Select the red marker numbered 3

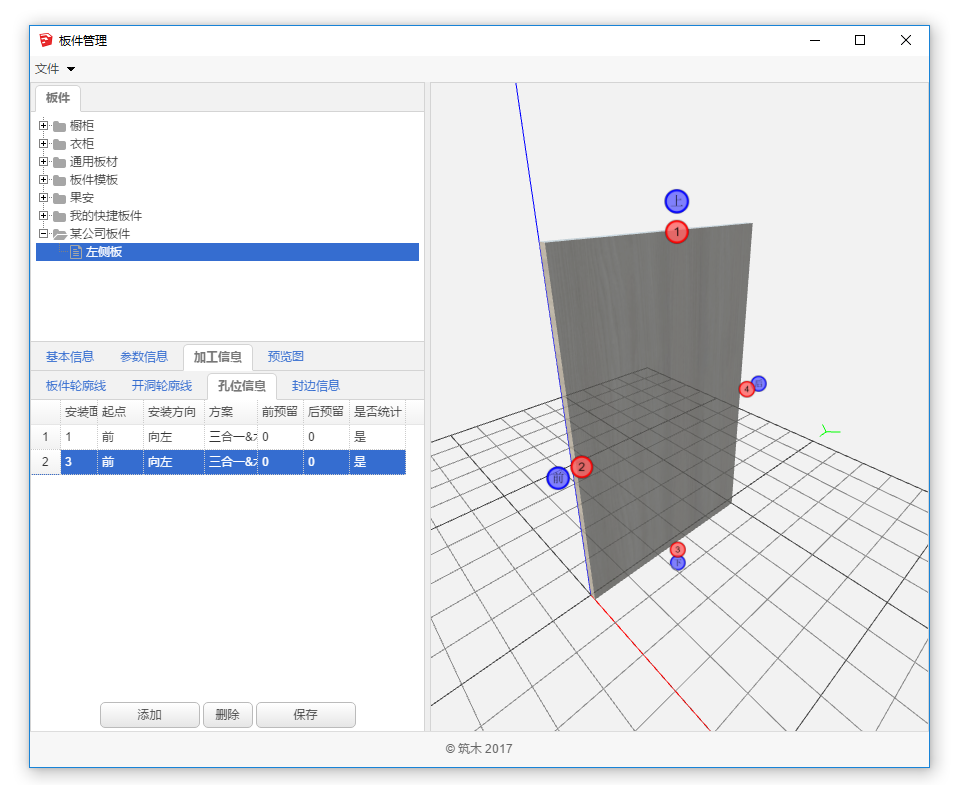coord(678,549)
